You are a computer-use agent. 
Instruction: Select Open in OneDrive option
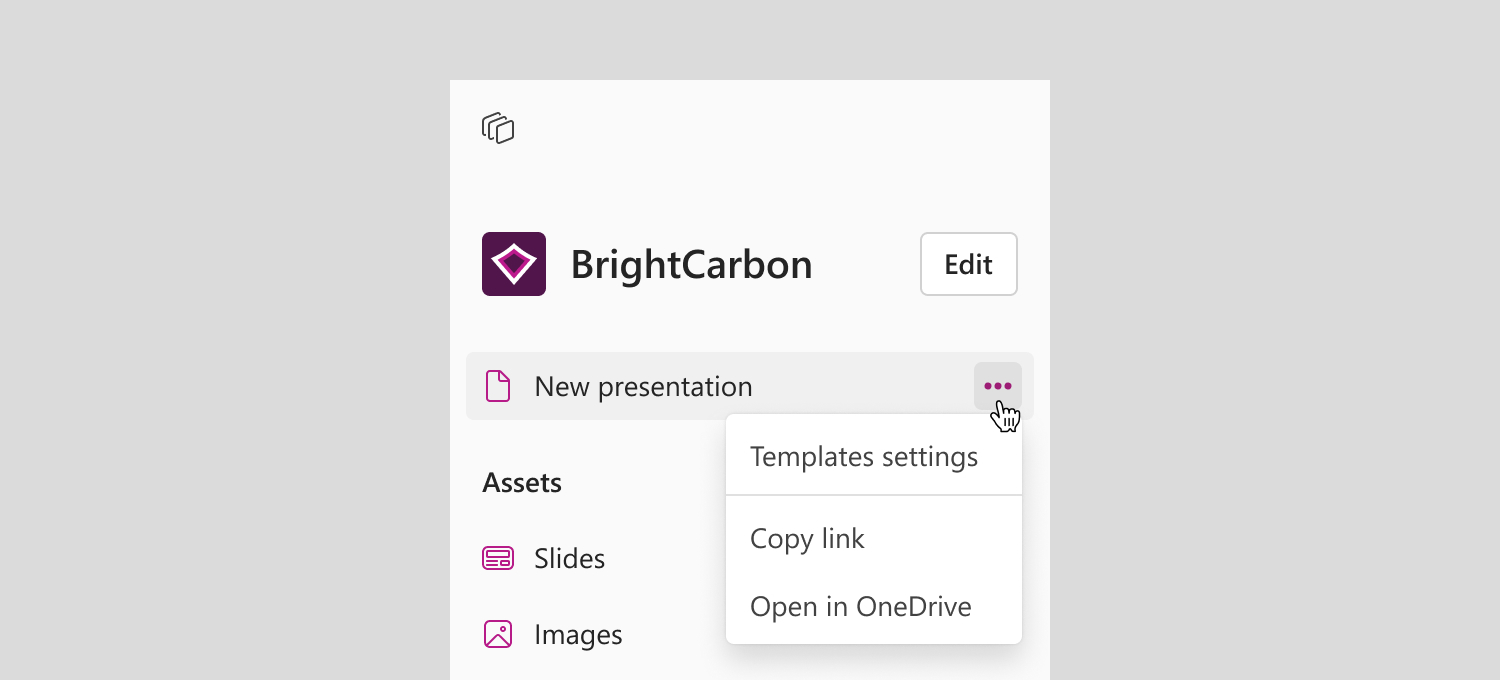point(861,607)
